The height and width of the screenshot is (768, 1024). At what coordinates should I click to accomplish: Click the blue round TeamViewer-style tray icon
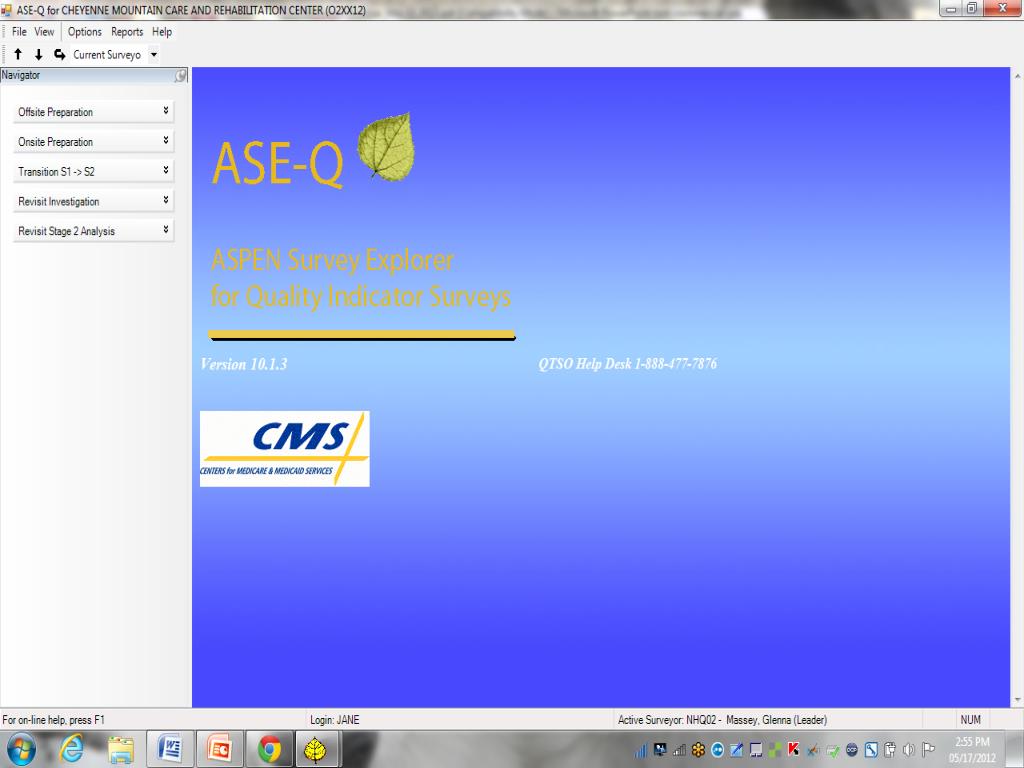point(717,750)
